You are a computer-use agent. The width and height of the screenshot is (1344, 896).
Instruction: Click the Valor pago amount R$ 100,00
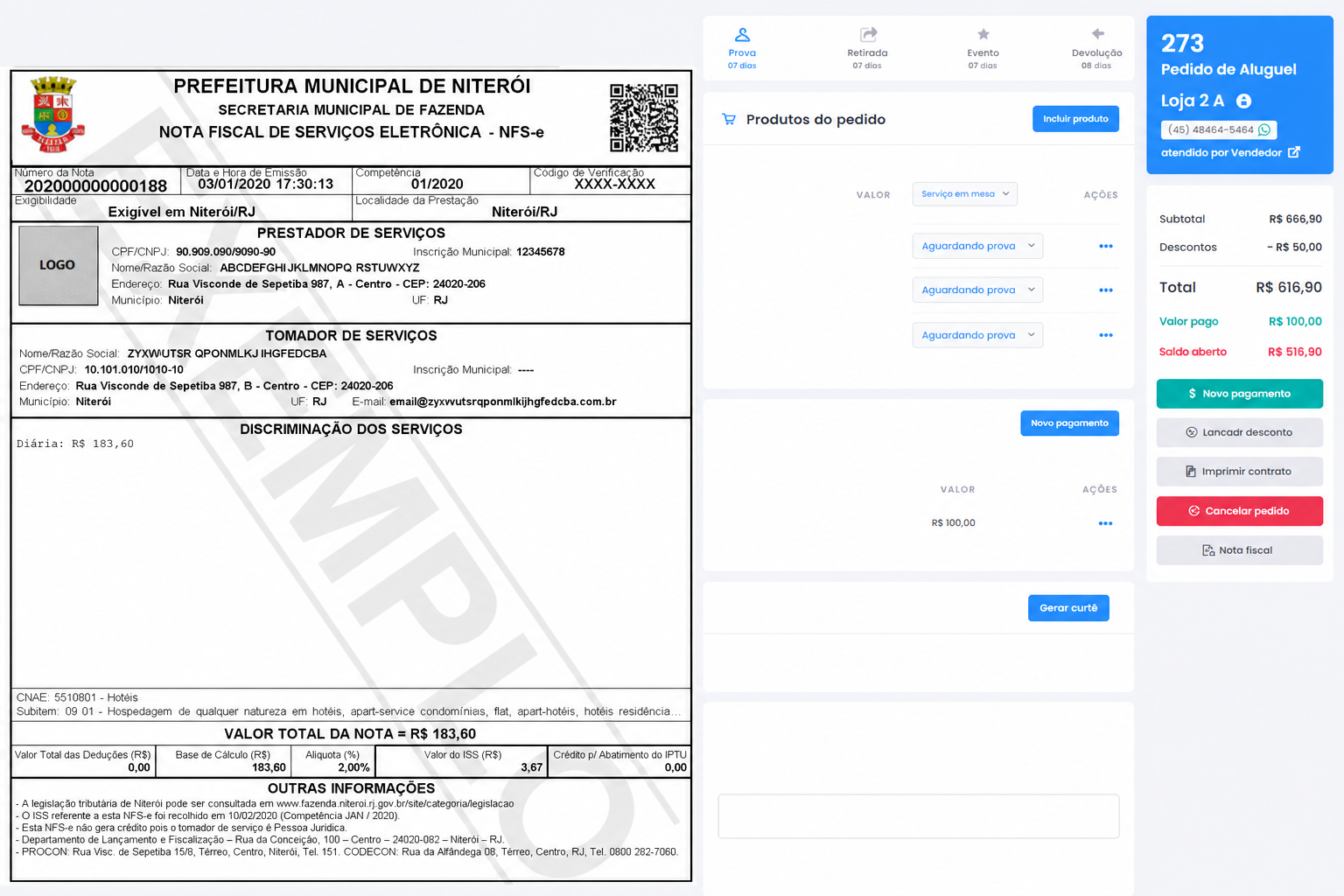click(x=1295, y=321)
